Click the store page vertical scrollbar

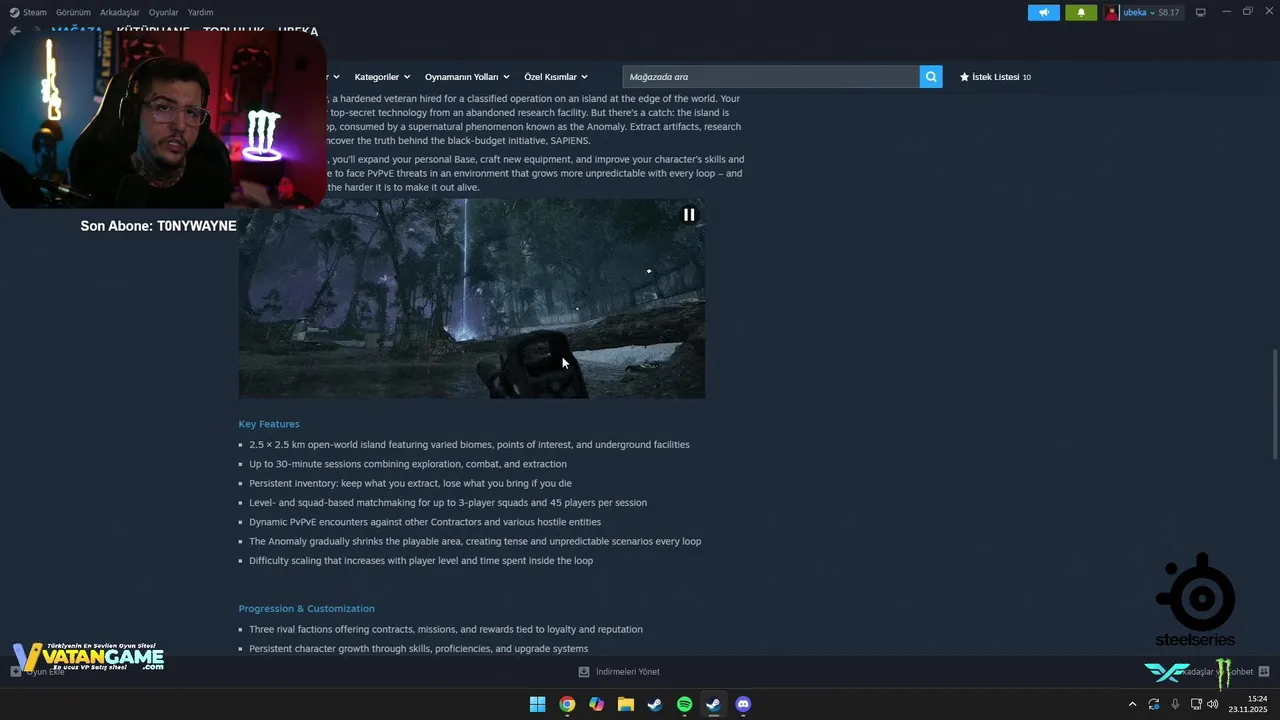[x=1274, y=403]
